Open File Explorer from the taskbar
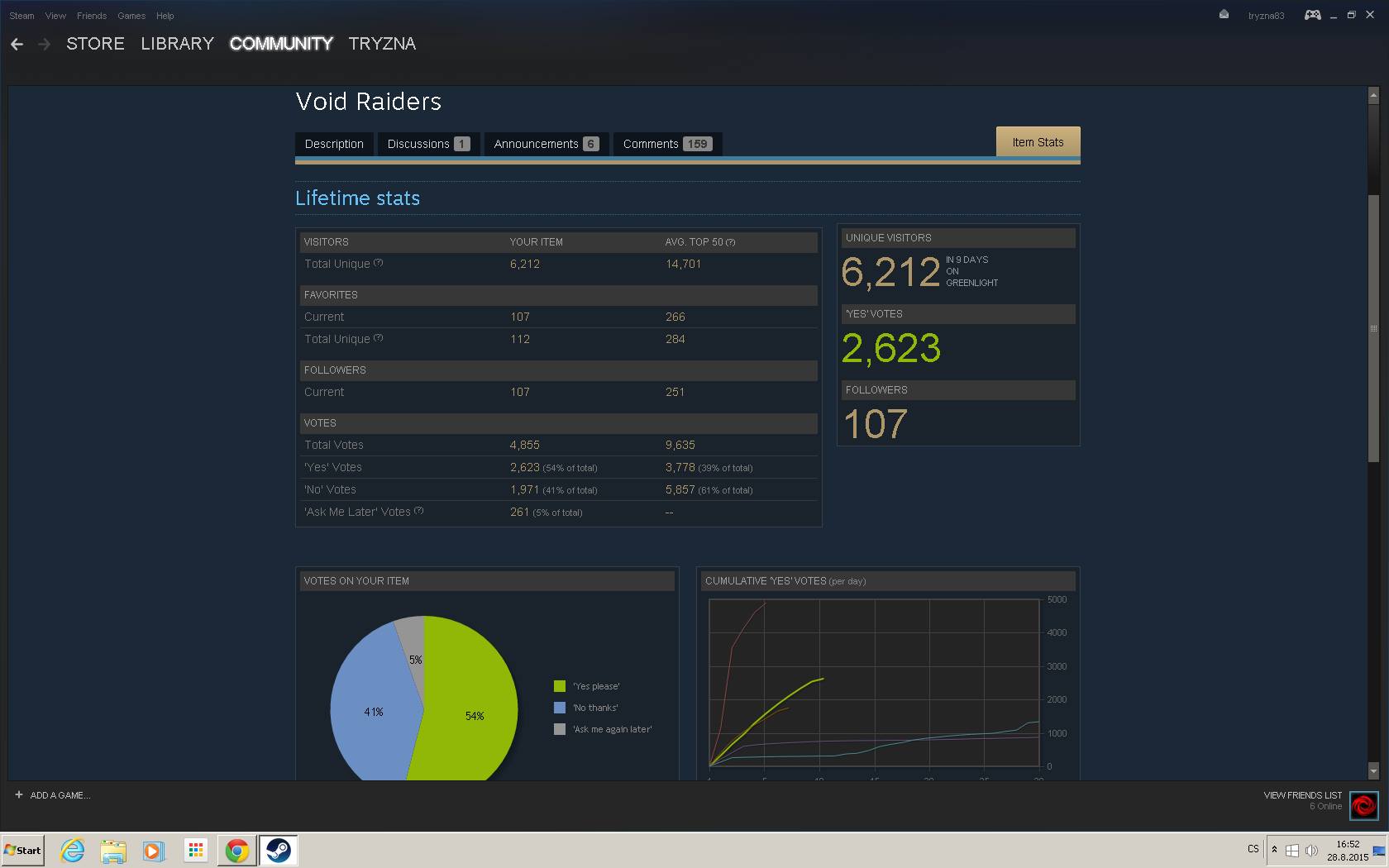Viewport: 1389px width, 868px height. (113, 850)
